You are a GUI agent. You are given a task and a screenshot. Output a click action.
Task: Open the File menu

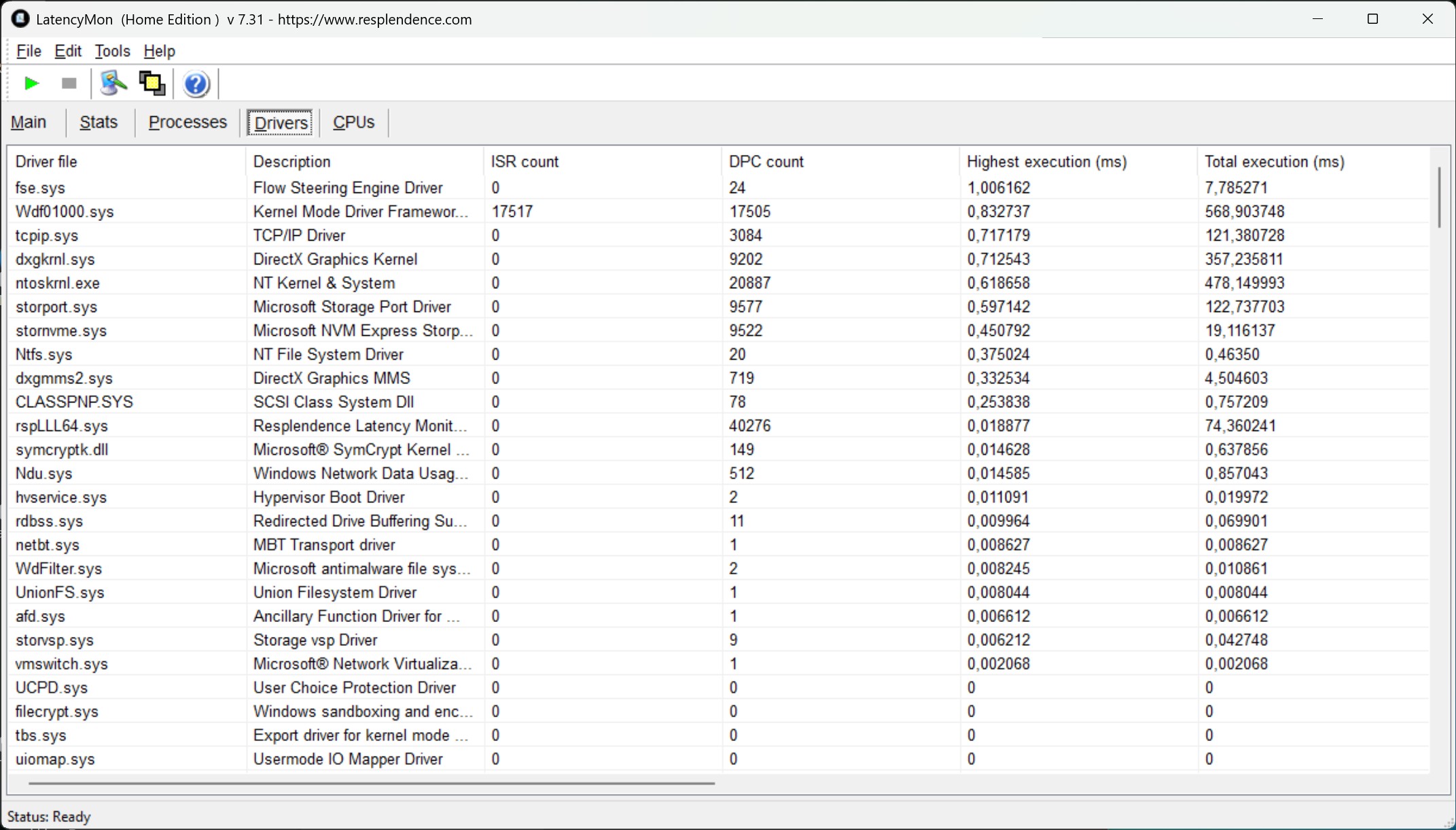(x=29, y=51)
